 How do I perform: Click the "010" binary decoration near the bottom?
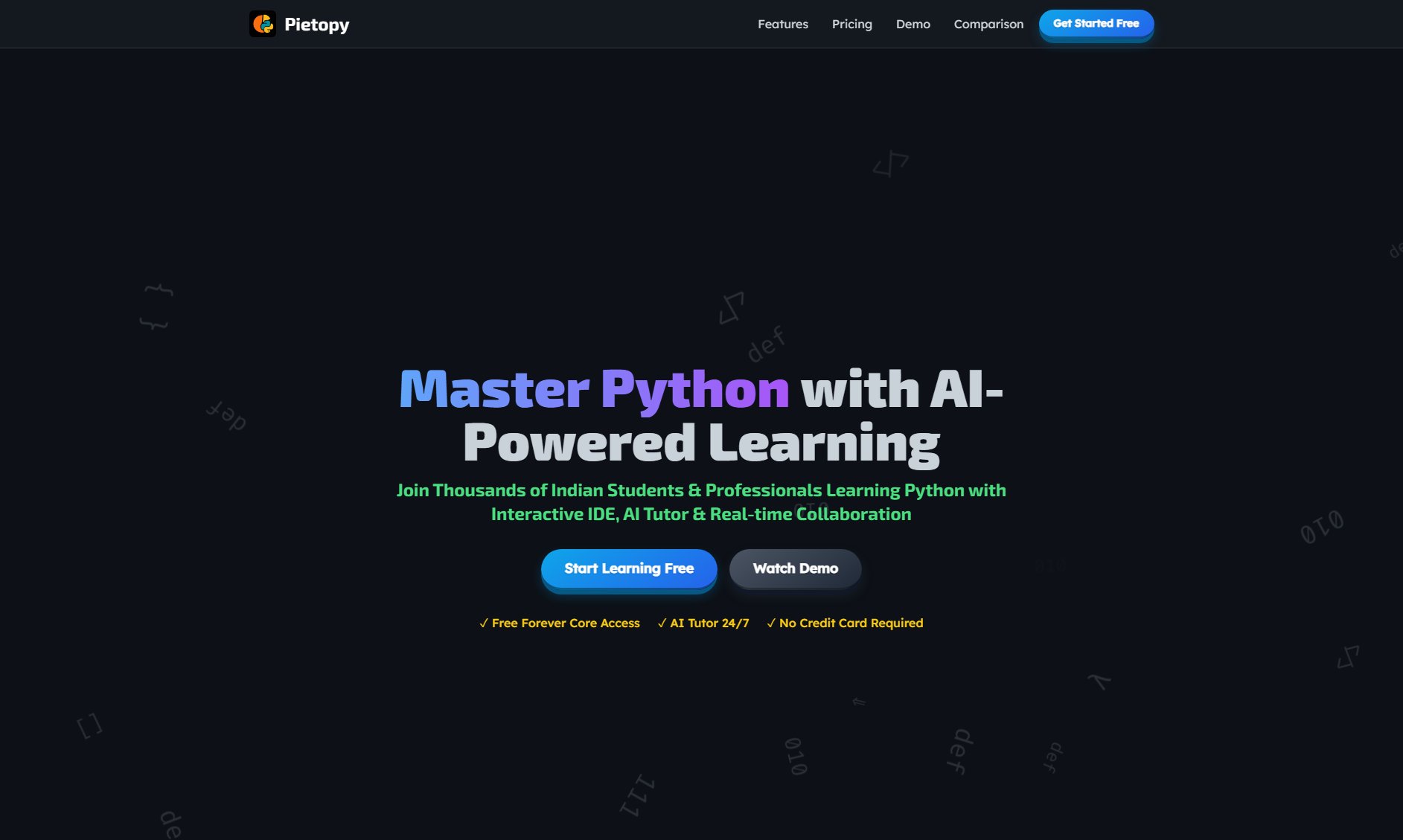(x=794, y=755)
